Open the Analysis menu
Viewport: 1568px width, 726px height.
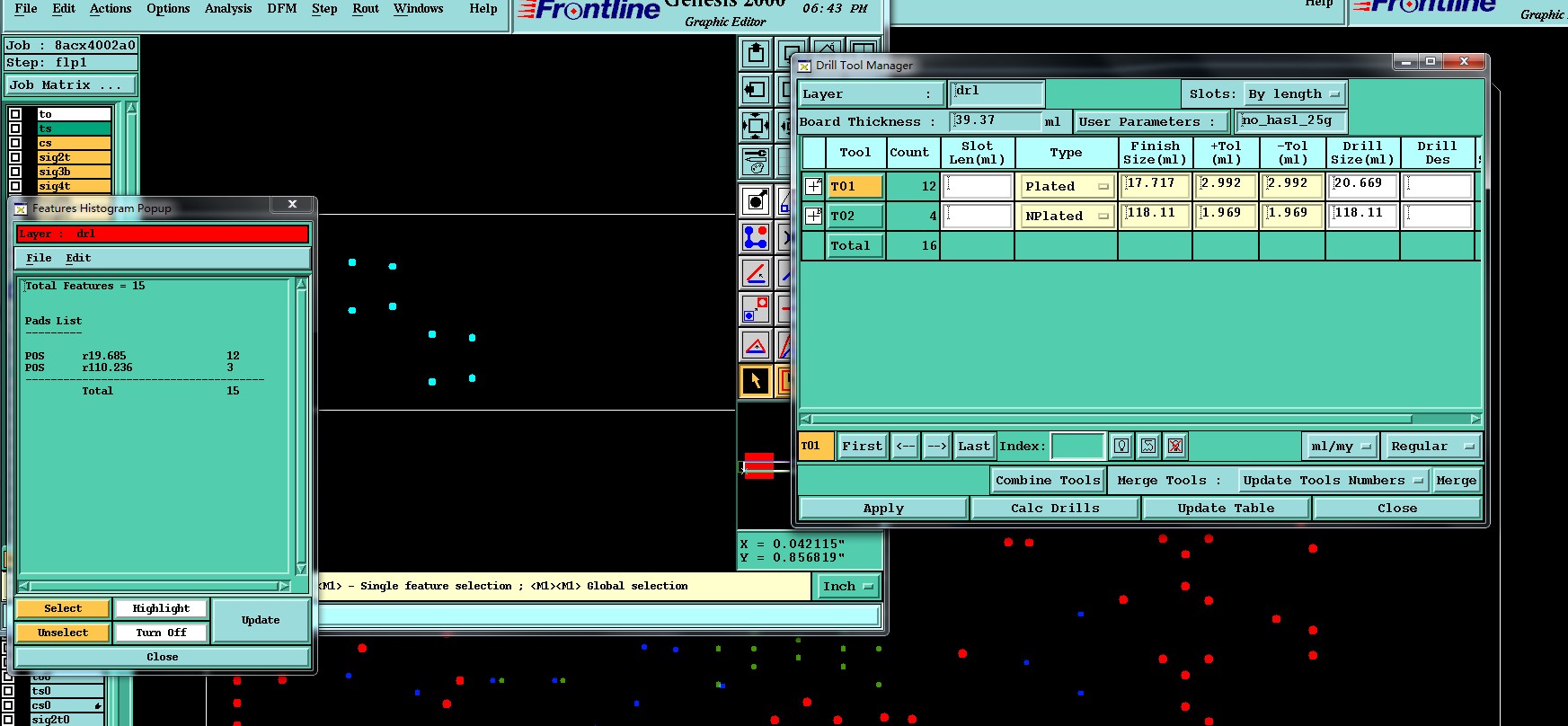pyautogui.click(x=228, y=8)
